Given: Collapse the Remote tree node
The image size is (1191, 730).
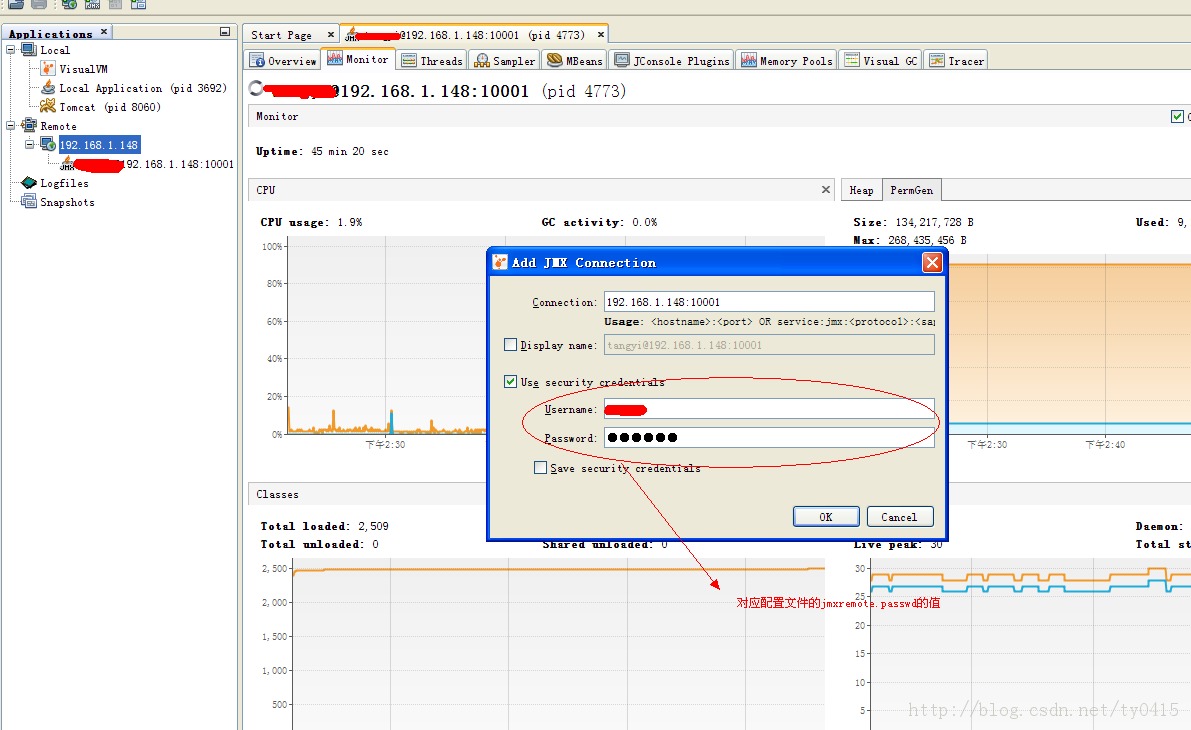Looking at the screenshot, I should (x=11, y=126).
